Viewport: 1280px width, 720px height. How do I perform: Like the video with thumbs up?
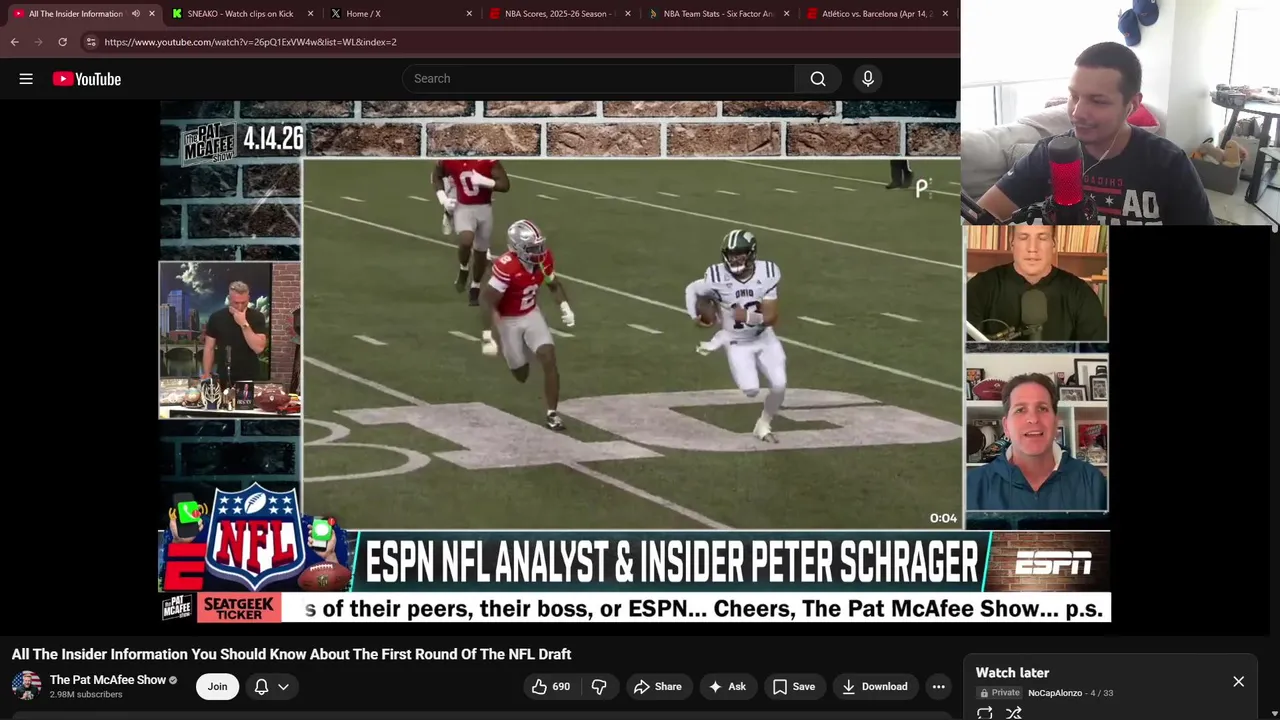click(550, 686)
